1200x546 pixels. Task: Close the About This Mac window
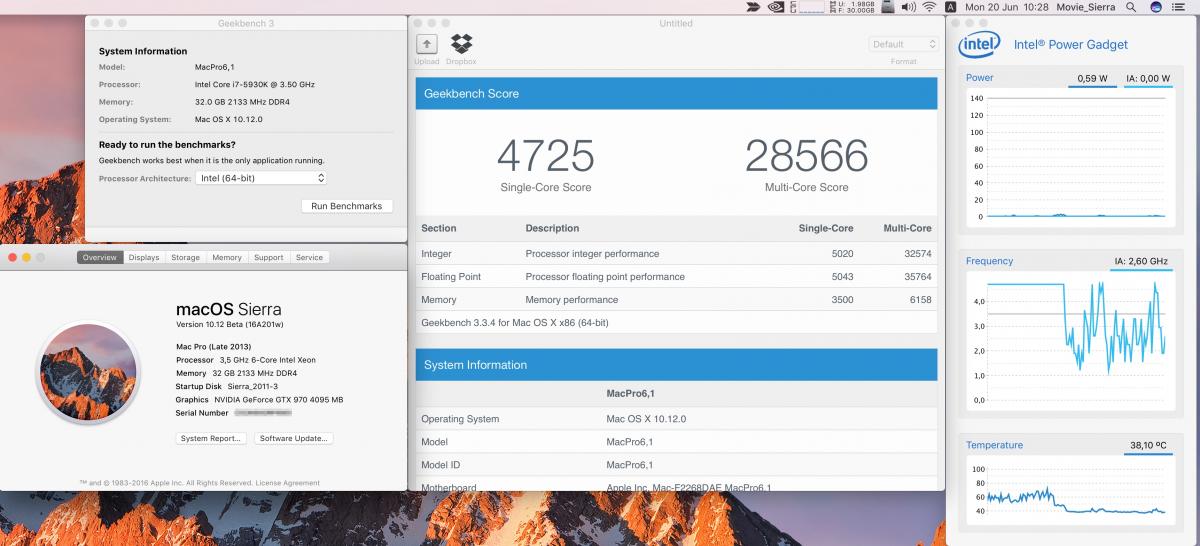click(11, 257)
